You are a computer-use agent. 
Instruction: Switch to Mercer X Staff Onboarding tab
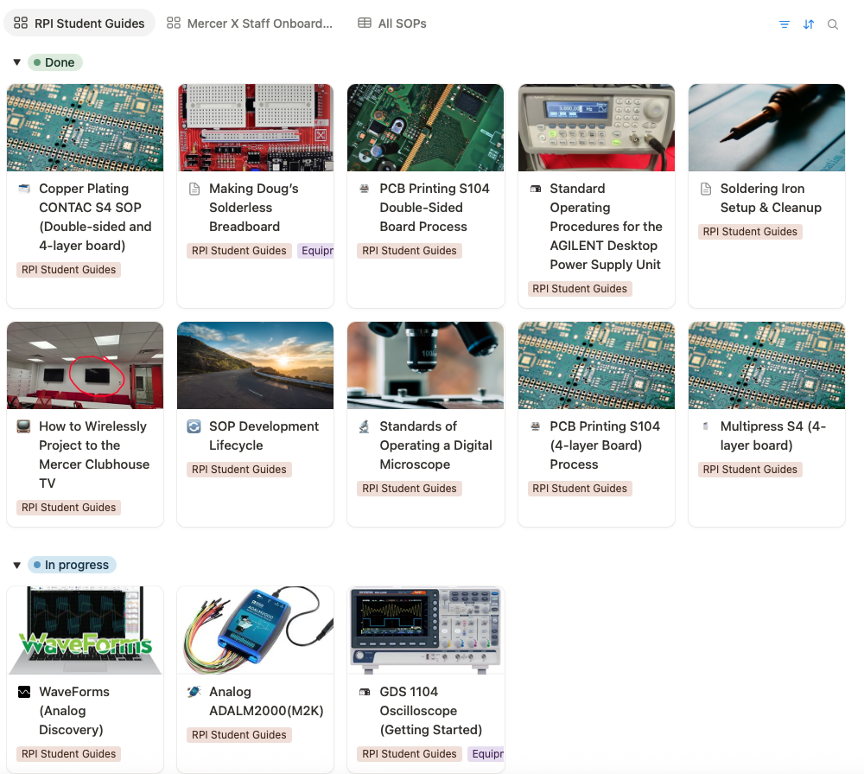tap(250, 23)
